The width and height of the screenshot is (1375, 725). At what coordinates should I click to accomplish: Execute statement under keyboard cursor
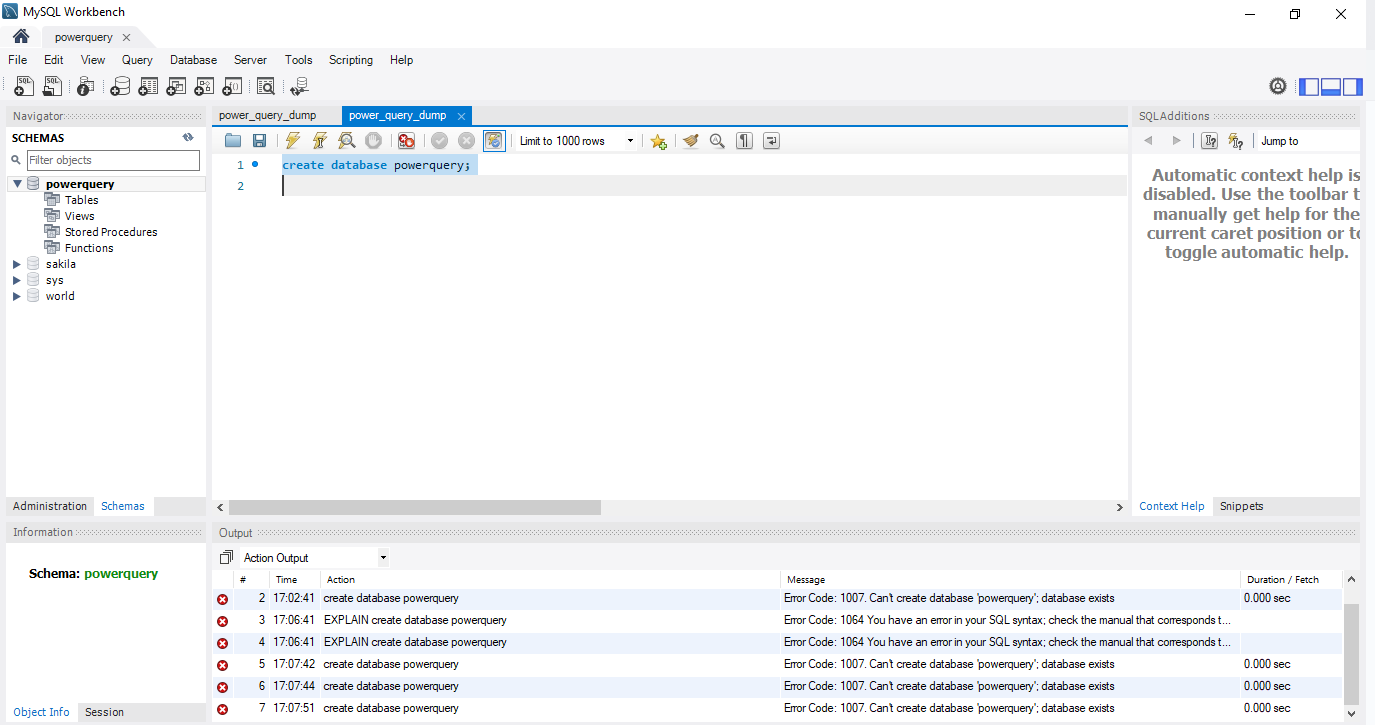coord(320,141)
